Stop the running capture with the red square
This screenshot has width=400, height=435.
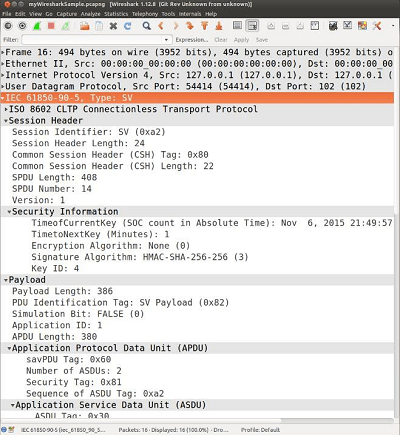click(51, 26)
